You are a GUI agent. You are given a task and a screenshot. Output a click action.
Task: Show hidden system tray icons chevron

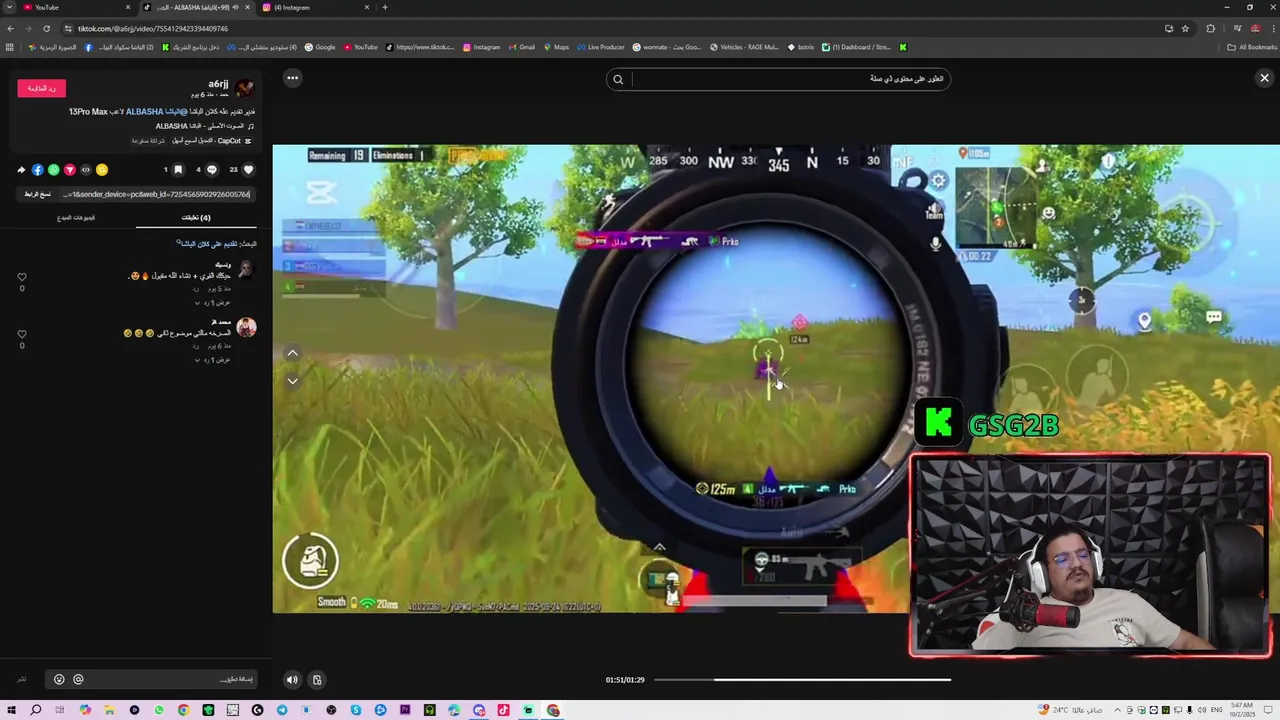click(1117, 710)
